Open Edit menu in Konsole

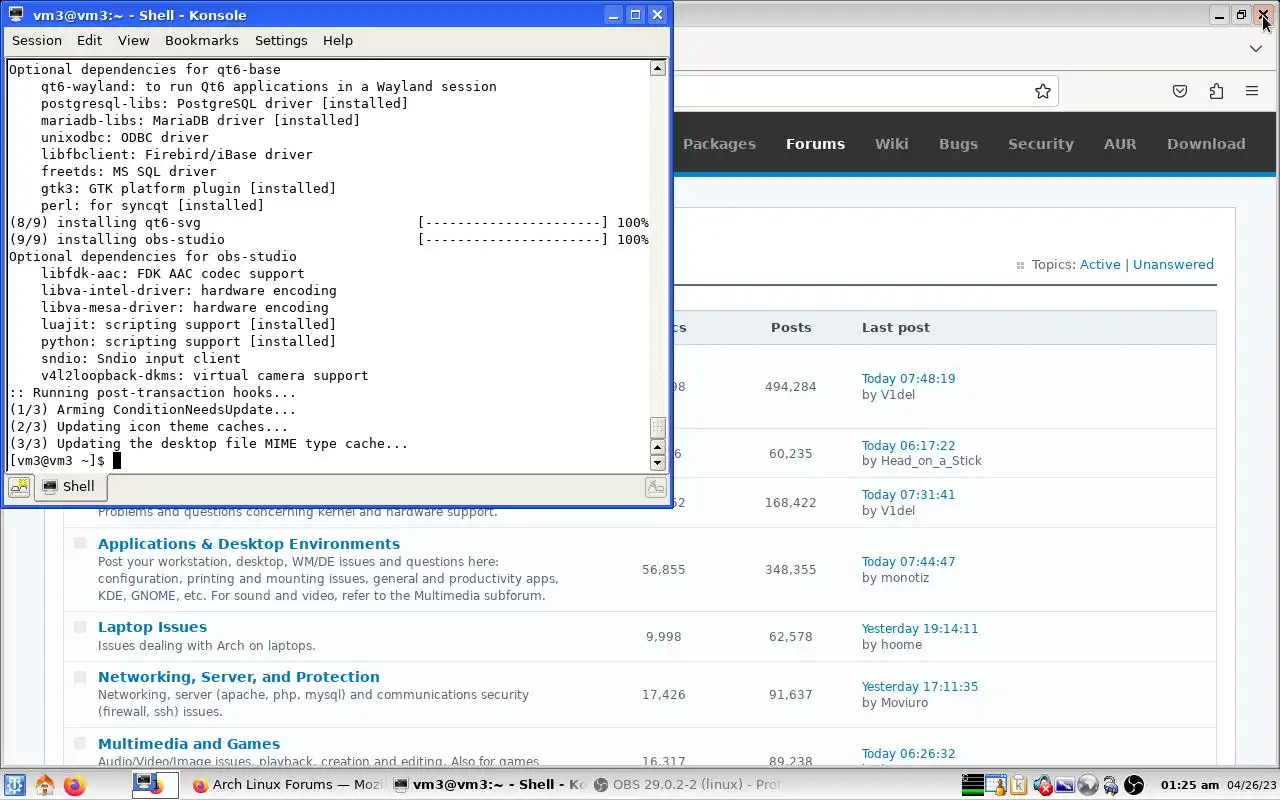[x=90, y=40]
